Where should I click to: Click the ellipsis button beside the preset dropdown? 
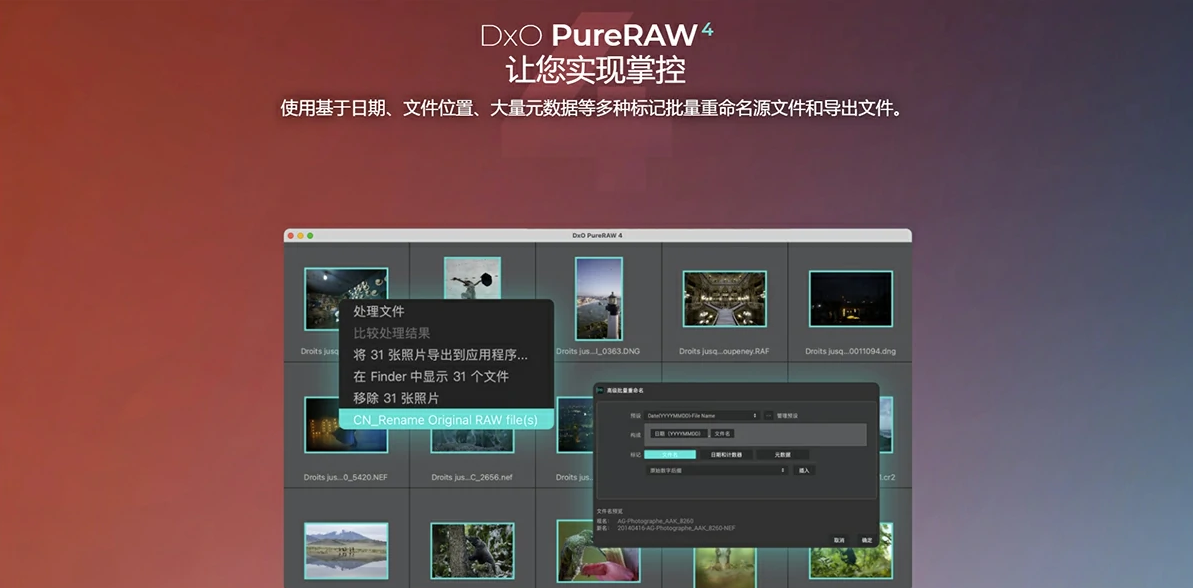(768, 415)
